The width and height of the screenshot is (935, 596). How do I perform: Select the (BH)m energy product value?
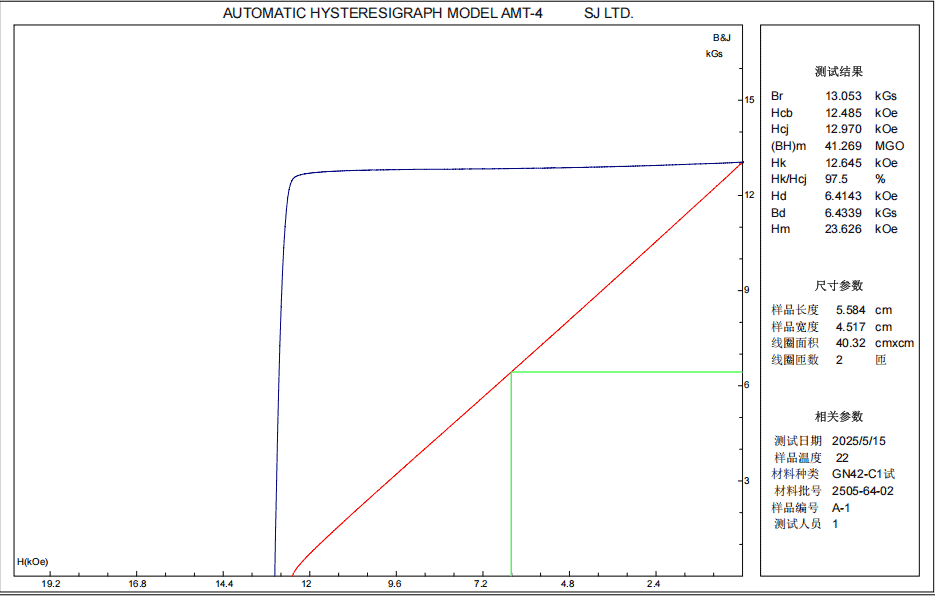(x=843, y=145)
